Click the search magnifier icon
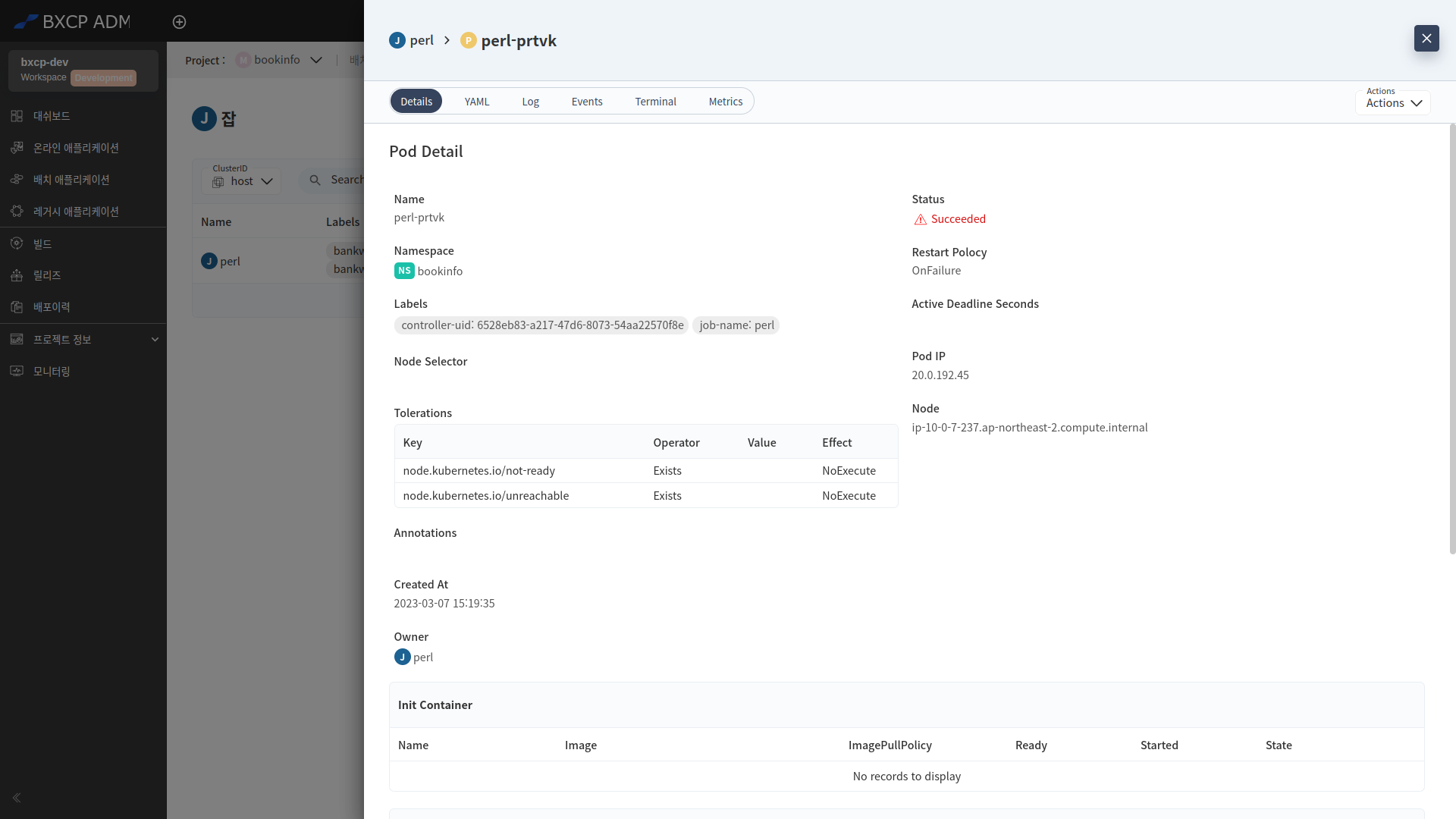The image size is (1456, 819). point(315,180)
